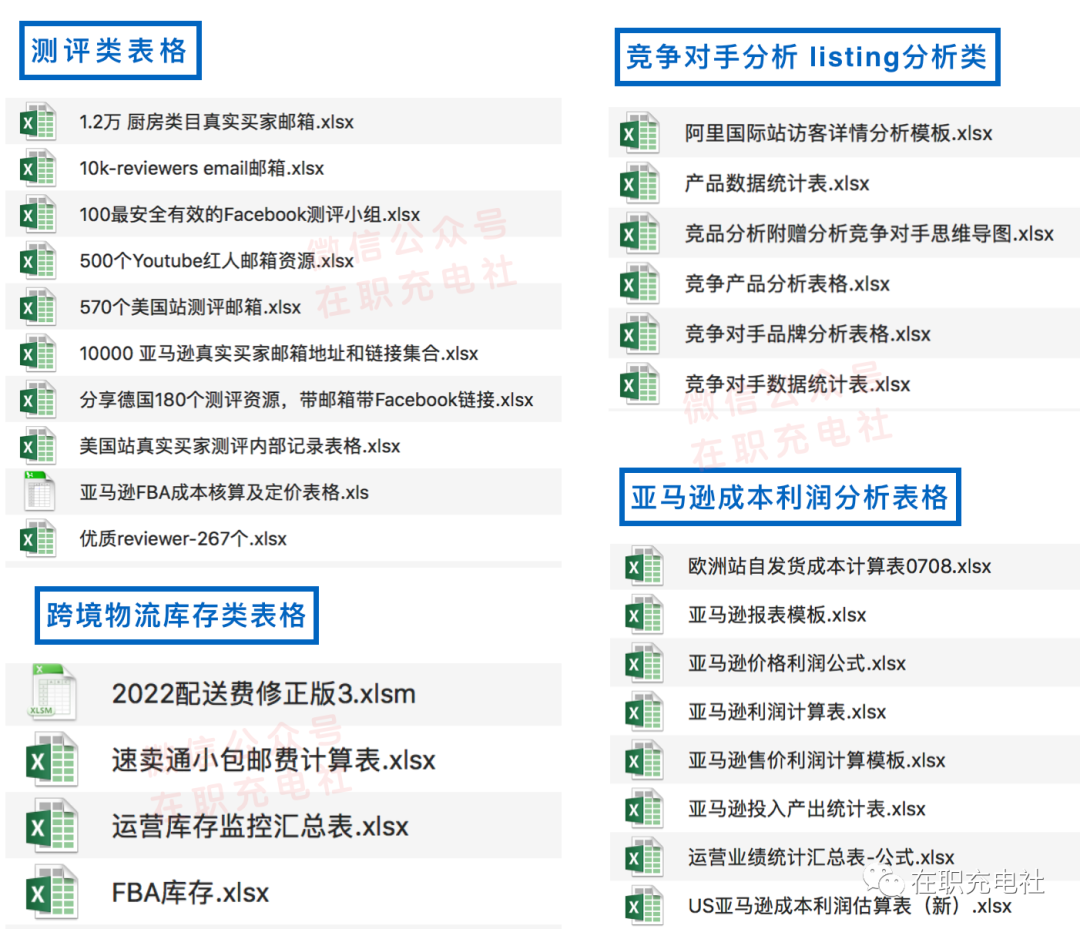Viewport: 1080px width, 929px height.
Task: Click the icon next to 500个Youtube红人邮箱资源.xlsx
Action: pyautogui.click(x=38, y=261)
